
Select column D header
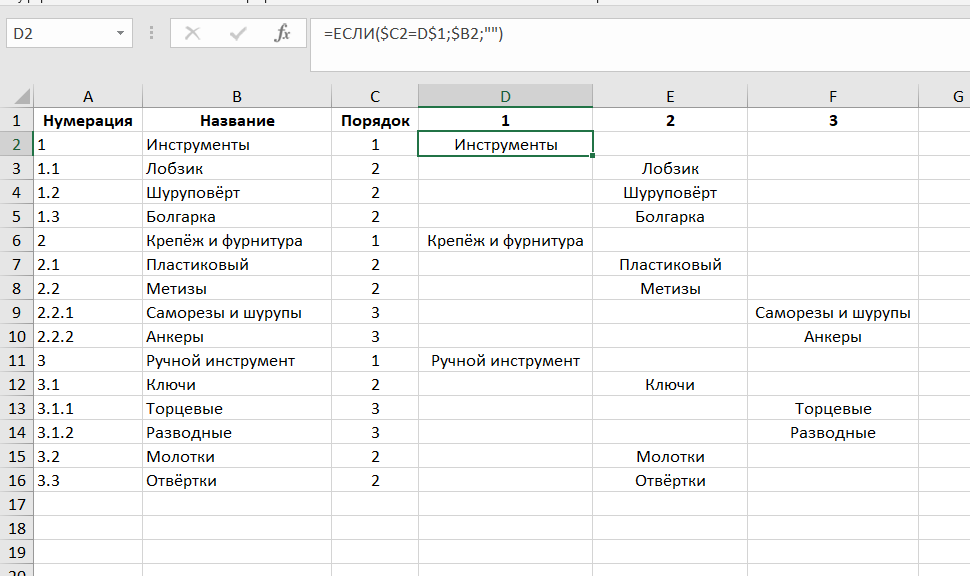click(x=505, y=97)
